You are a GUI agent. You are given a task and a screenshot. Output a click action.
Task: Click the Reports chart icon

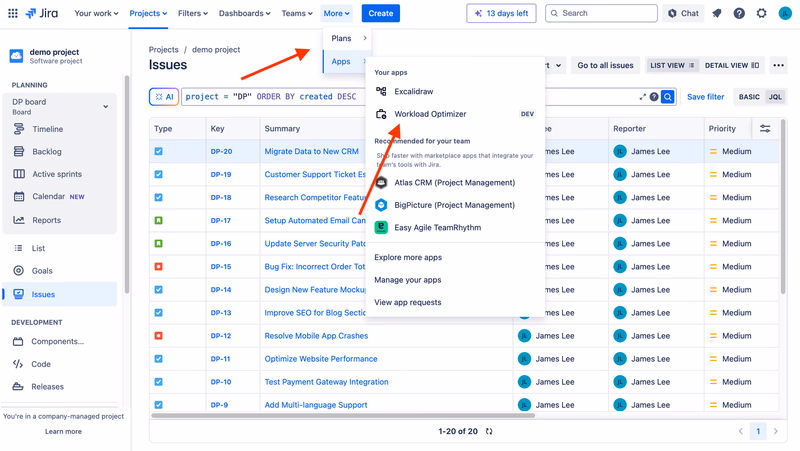[19, 220]
